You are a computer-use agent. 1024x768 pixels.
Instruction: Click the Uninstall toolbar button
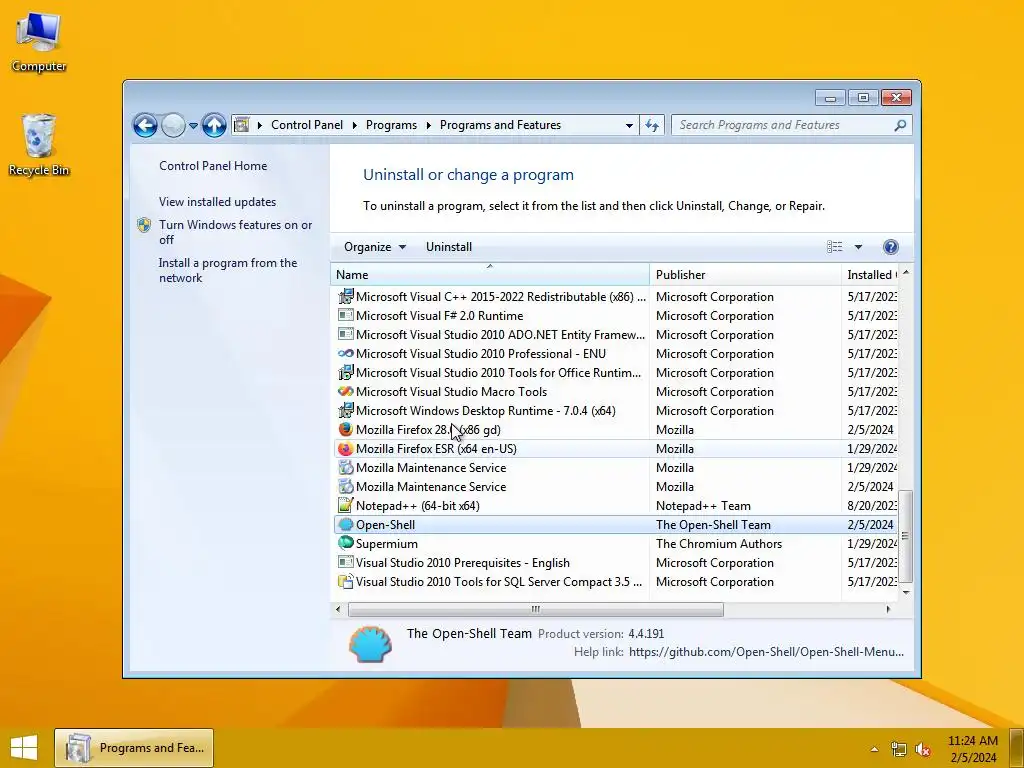click(449, 247)
